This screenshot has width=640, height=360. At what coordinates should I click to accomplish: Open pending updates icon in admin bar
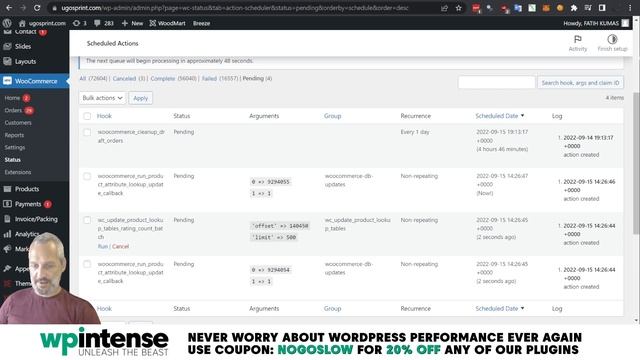tap(80, 23)
